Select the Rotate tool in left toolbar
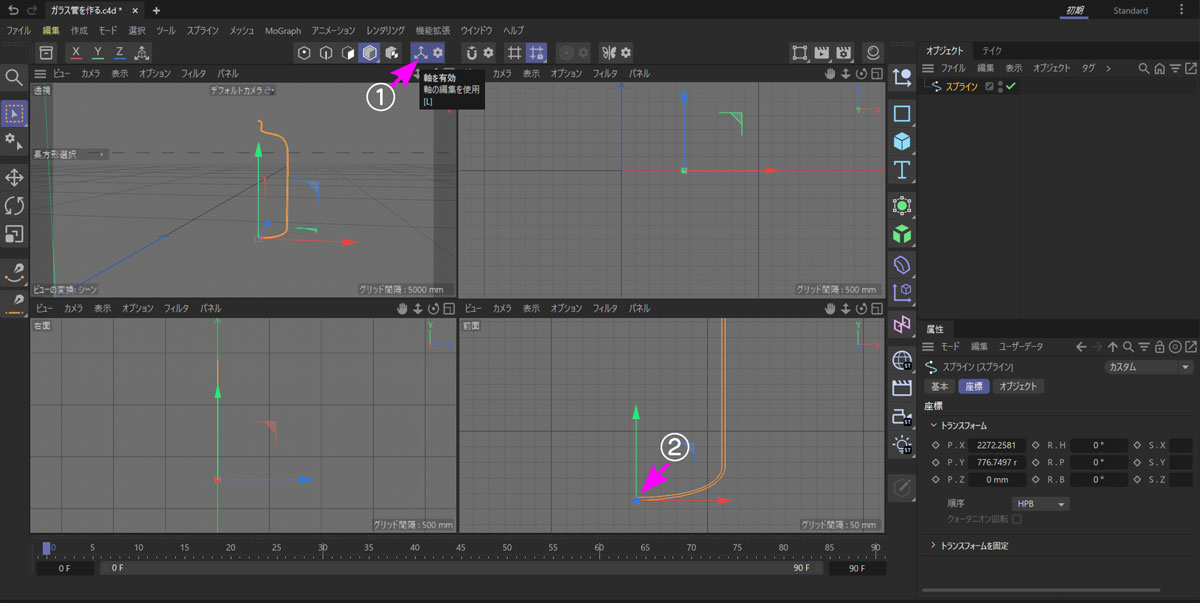Viewport: 1200px width, 603px height. pyautogui.click(x=15, y=206)
